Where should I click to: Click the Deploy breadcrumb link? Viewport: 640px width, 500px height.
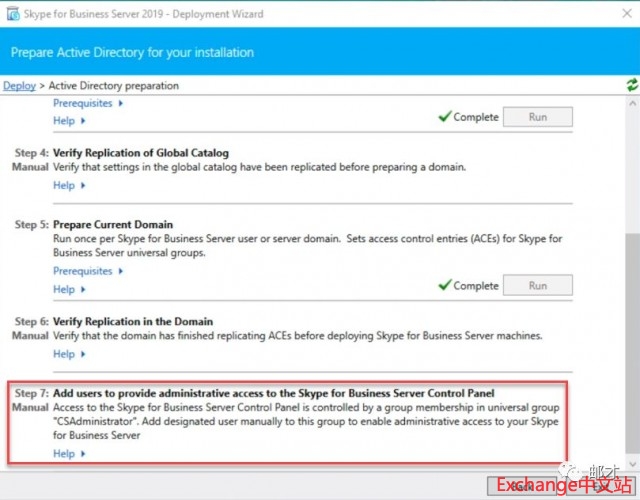click(19, 86)
